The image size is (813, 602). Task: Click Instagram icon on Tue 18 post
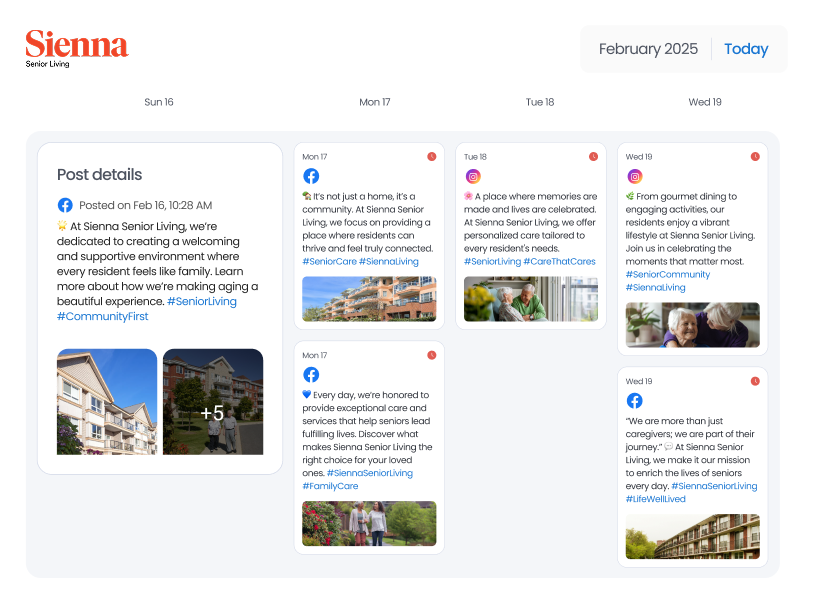[x=473, y=176]
